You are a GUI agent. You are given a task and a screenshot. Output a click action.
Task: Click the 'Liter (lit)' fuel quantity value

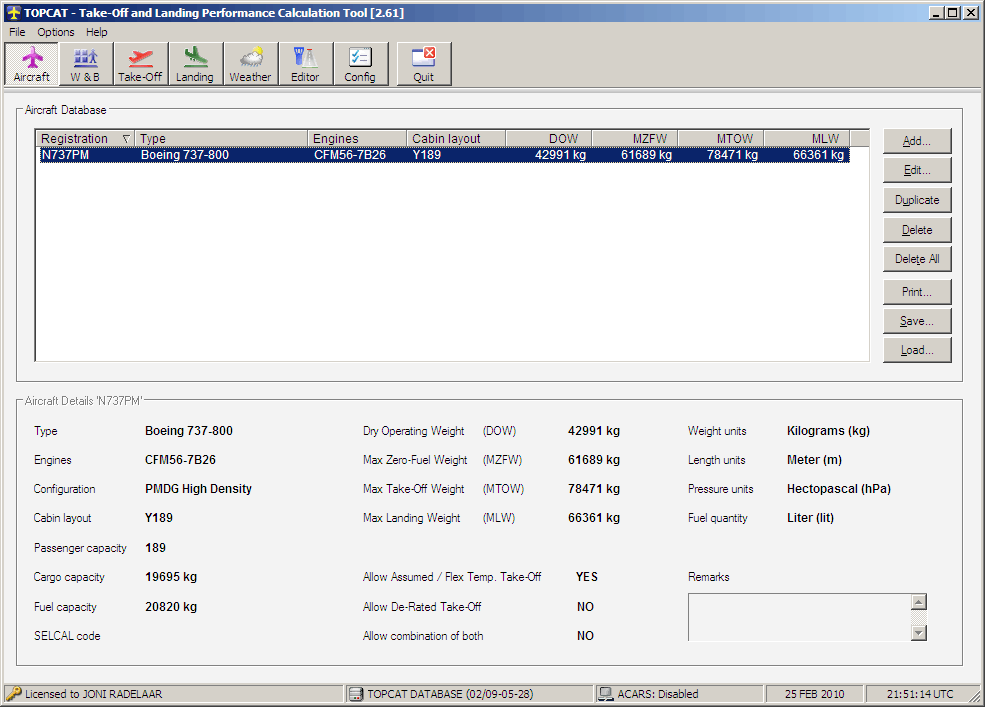click(x=810, y=518)
